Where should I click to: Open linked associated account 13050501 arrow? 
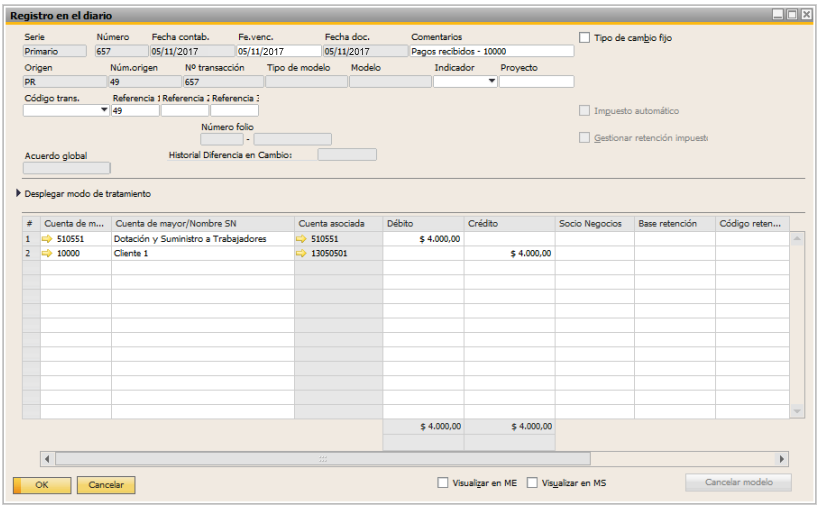(302, 254)
